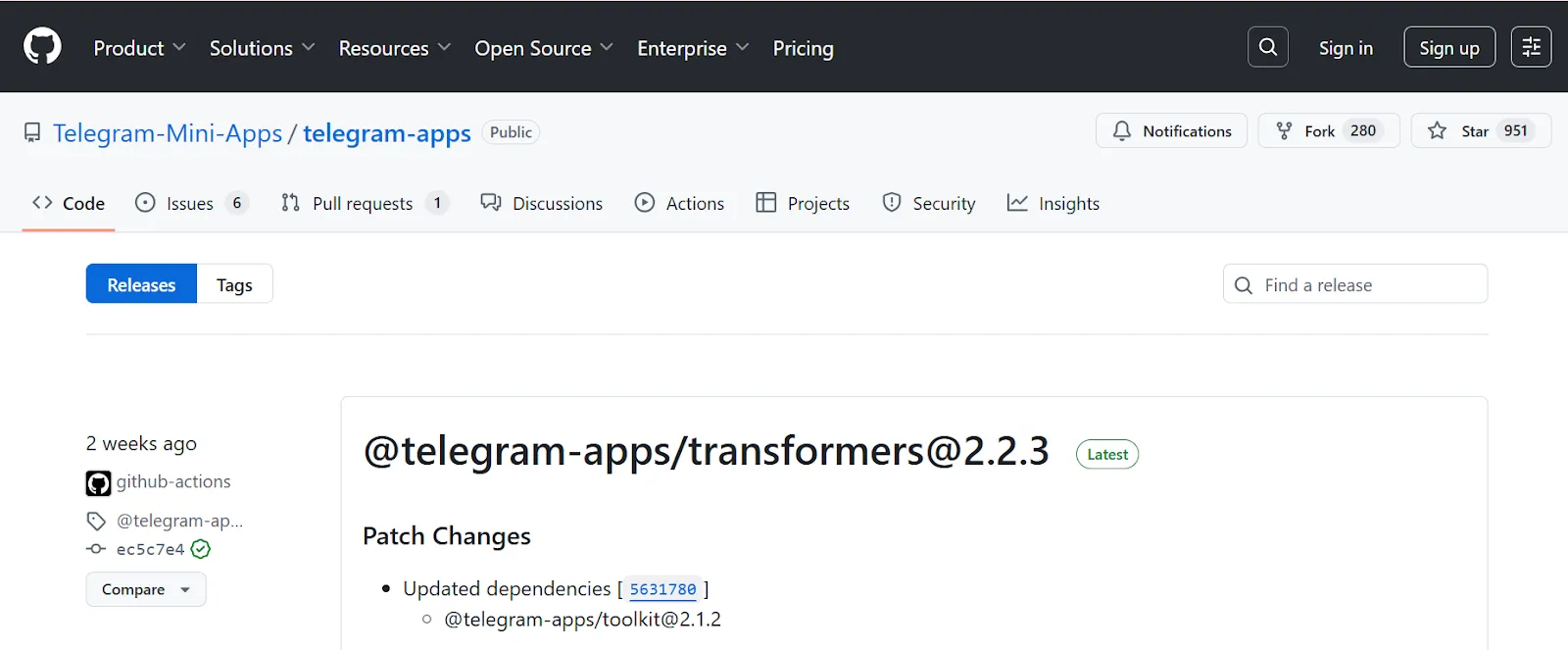Click the Fork 280 button
The width and height of the screenshot is (1568, 650).
[1329, 130]
